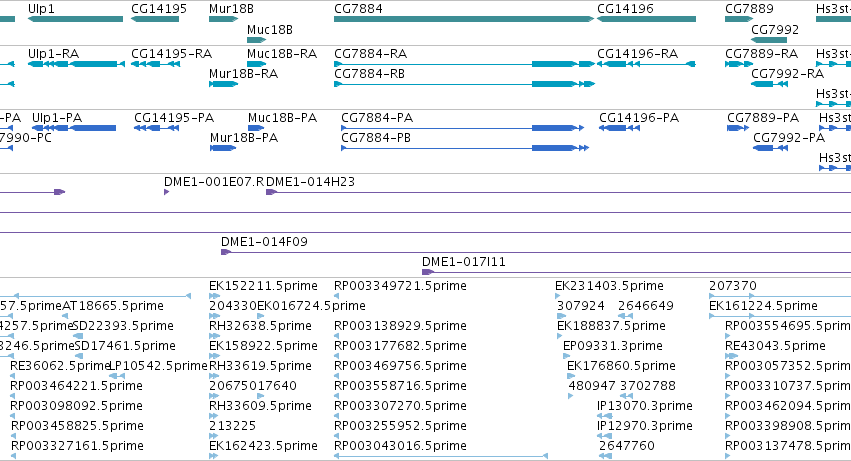
Task: Select the CG14196 gene arrow glyph
Action: pos(646,19)
